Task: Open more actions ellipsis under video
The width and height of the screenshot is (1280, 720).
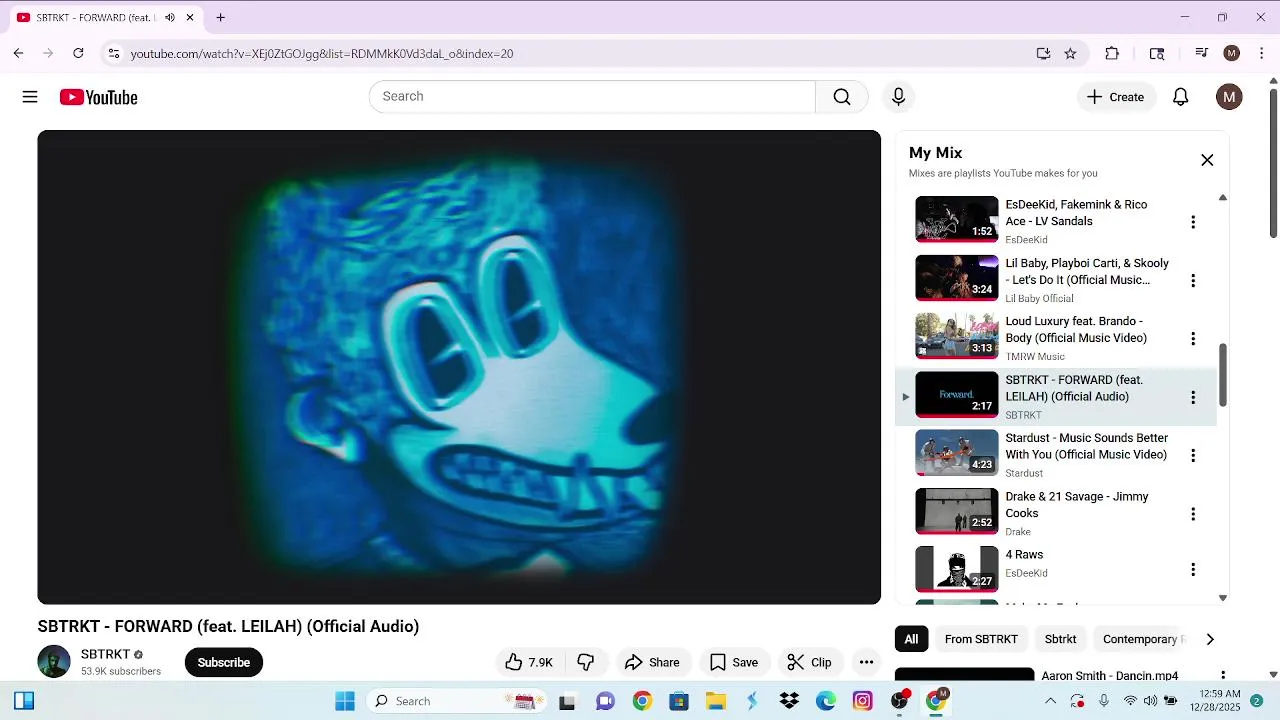Action: tap(866, 662)
